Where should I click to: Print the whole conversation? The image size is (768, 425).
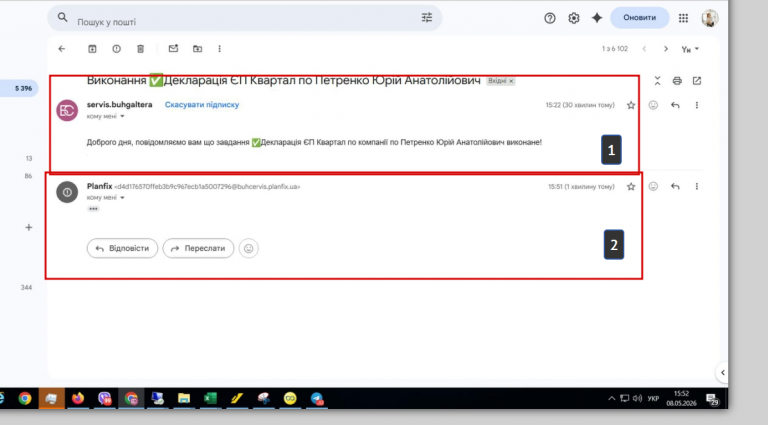pyautogui.click(x=677, y=81)
